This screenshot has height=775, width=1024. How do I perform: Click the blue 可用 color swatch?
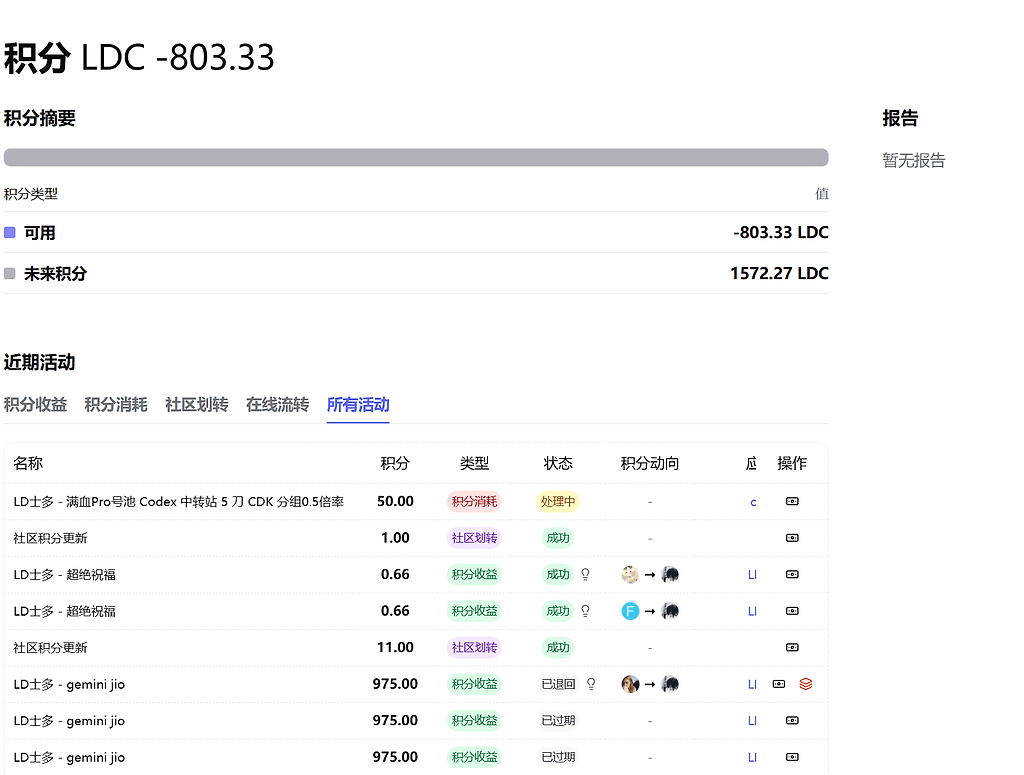10,232
